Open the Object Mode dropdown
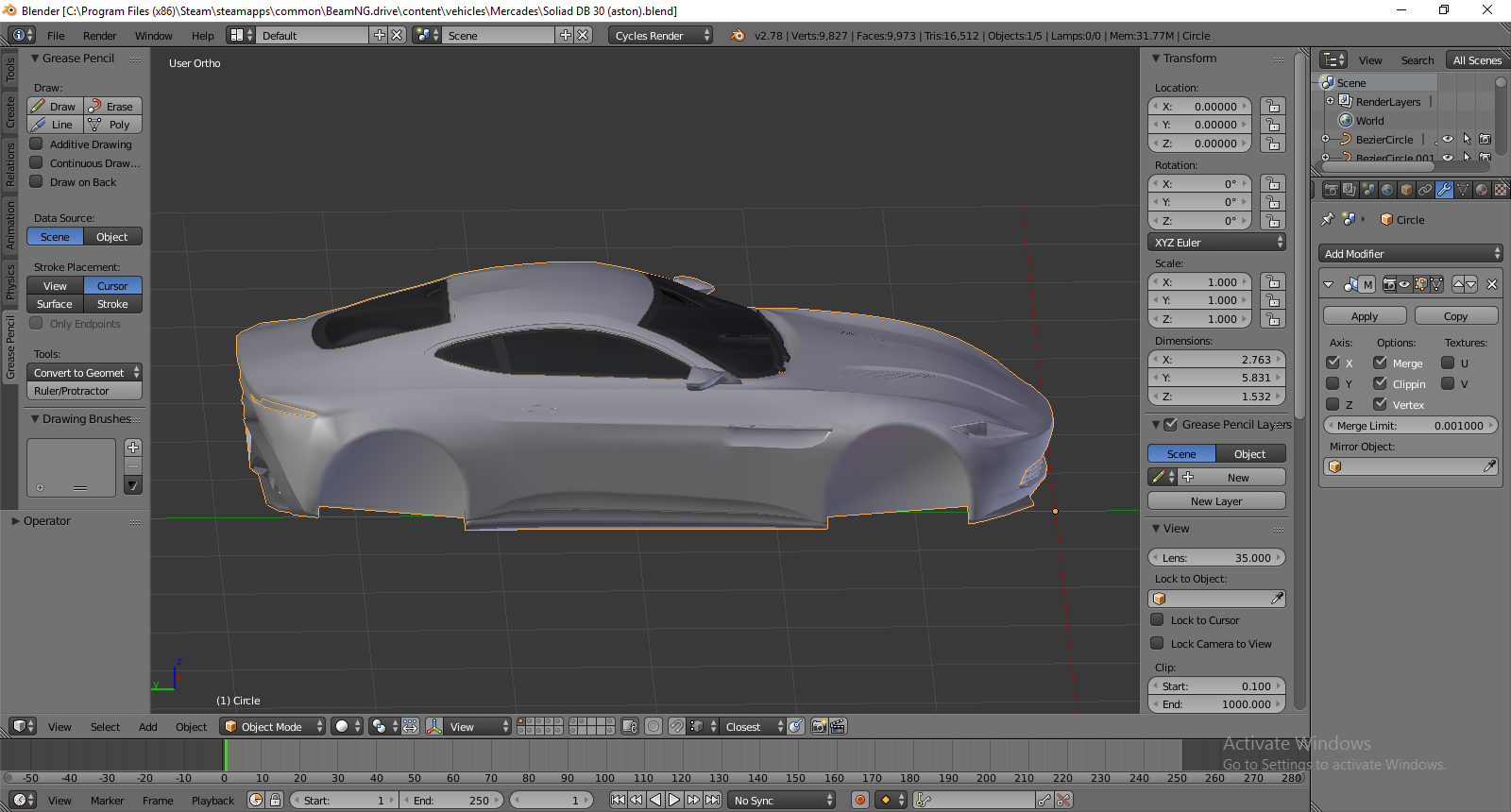Screen dimensions: 1511x812 click(x=272, y=726)
